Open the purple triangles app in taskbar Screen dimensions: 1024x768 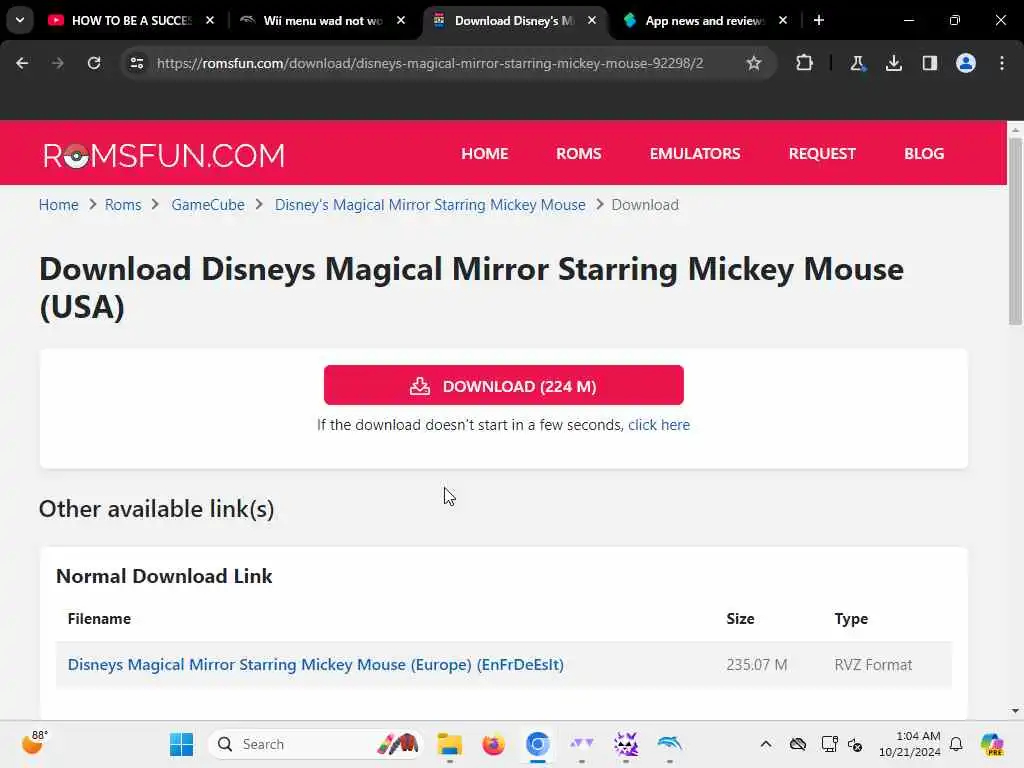581,744
